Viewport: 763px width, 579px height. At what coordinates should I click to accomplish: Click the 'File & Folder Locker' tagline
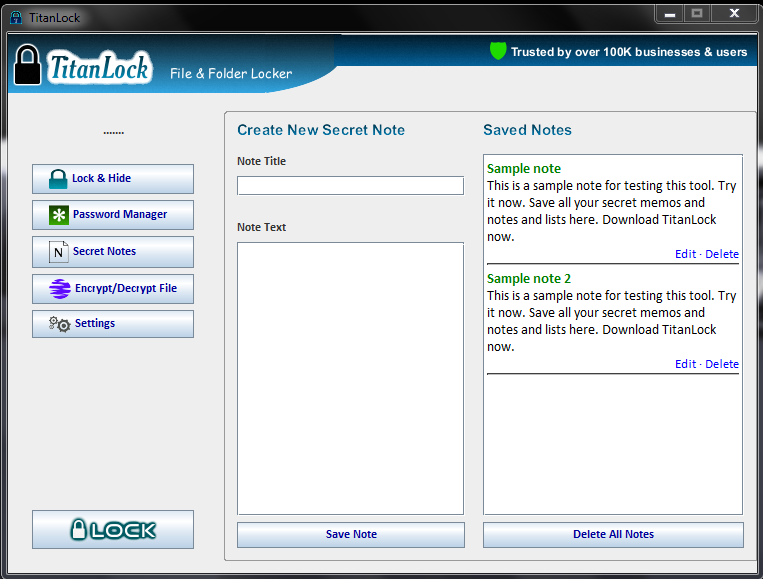pos(231,73)
